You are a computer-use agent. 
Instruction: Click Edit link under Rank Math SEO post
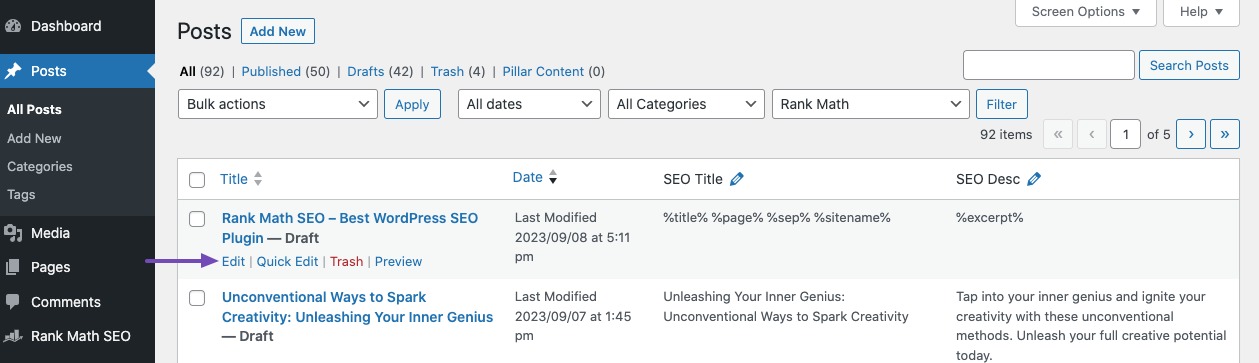(233, 261)
